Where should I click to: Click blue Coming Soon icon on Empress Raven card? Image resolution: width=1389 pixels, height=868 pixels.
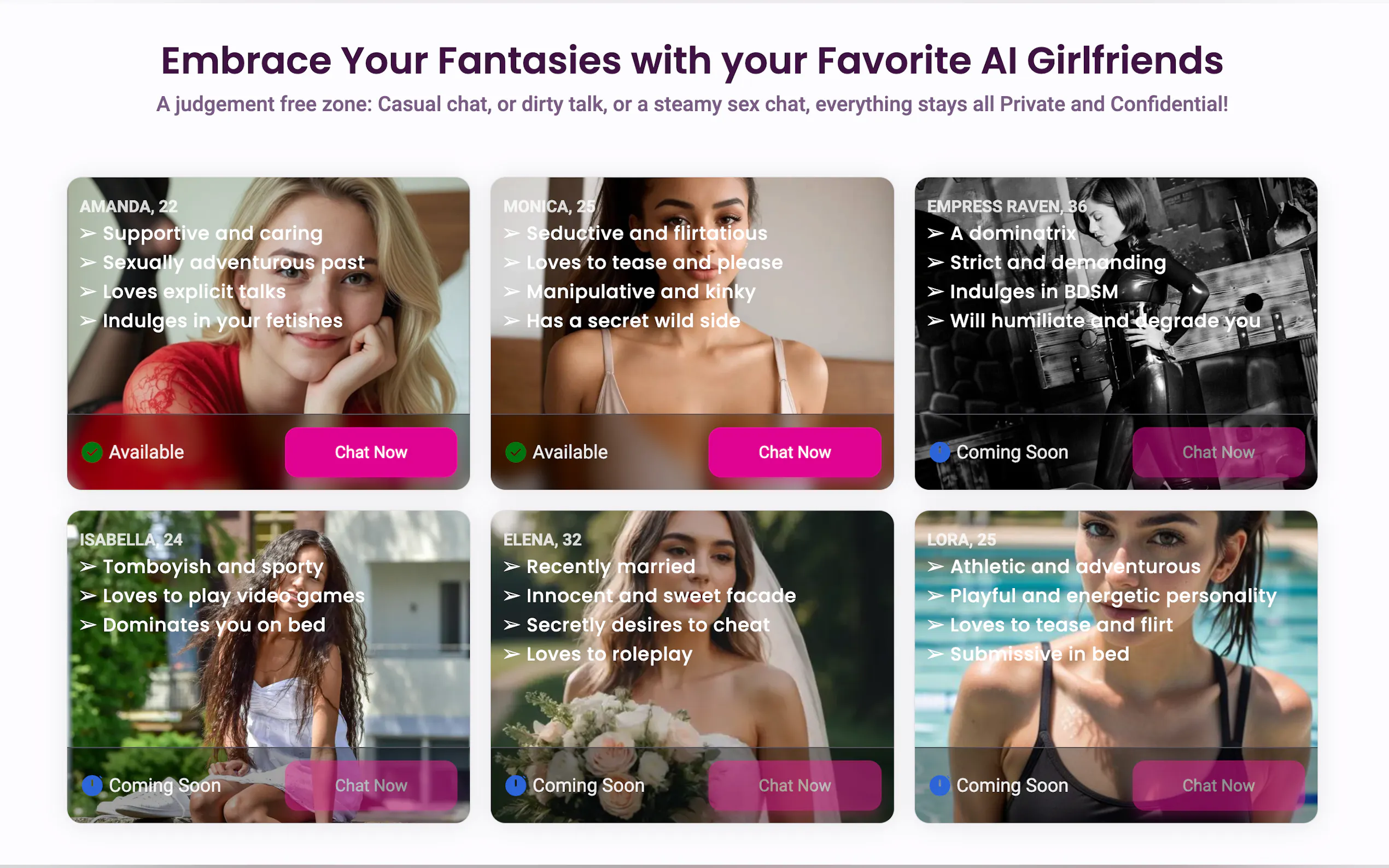pos(939,453)
